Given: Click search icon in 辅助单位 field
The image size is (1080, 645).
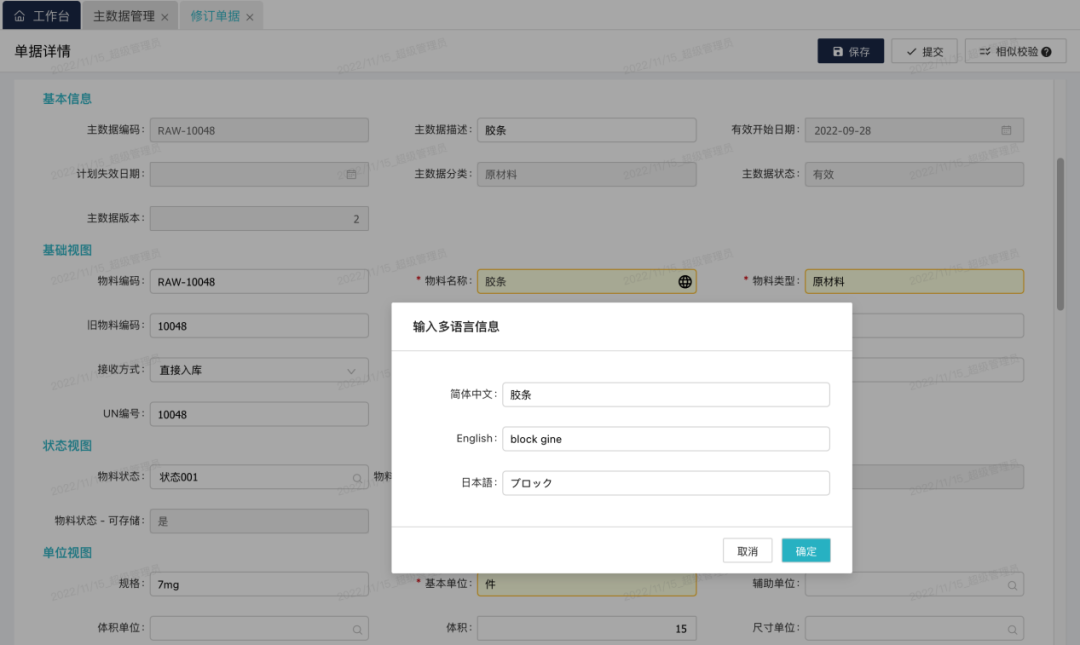Looking at the screenshot, I should [1012, 585].
